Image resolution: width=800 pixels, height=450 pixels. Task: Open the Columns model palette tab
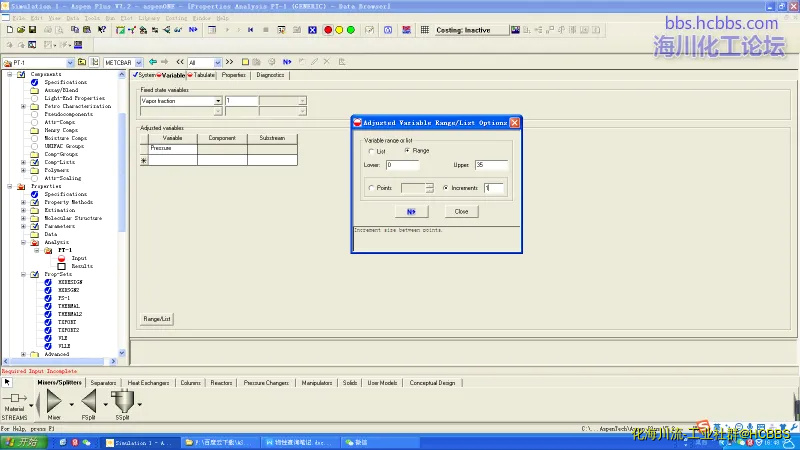[190, 383]
